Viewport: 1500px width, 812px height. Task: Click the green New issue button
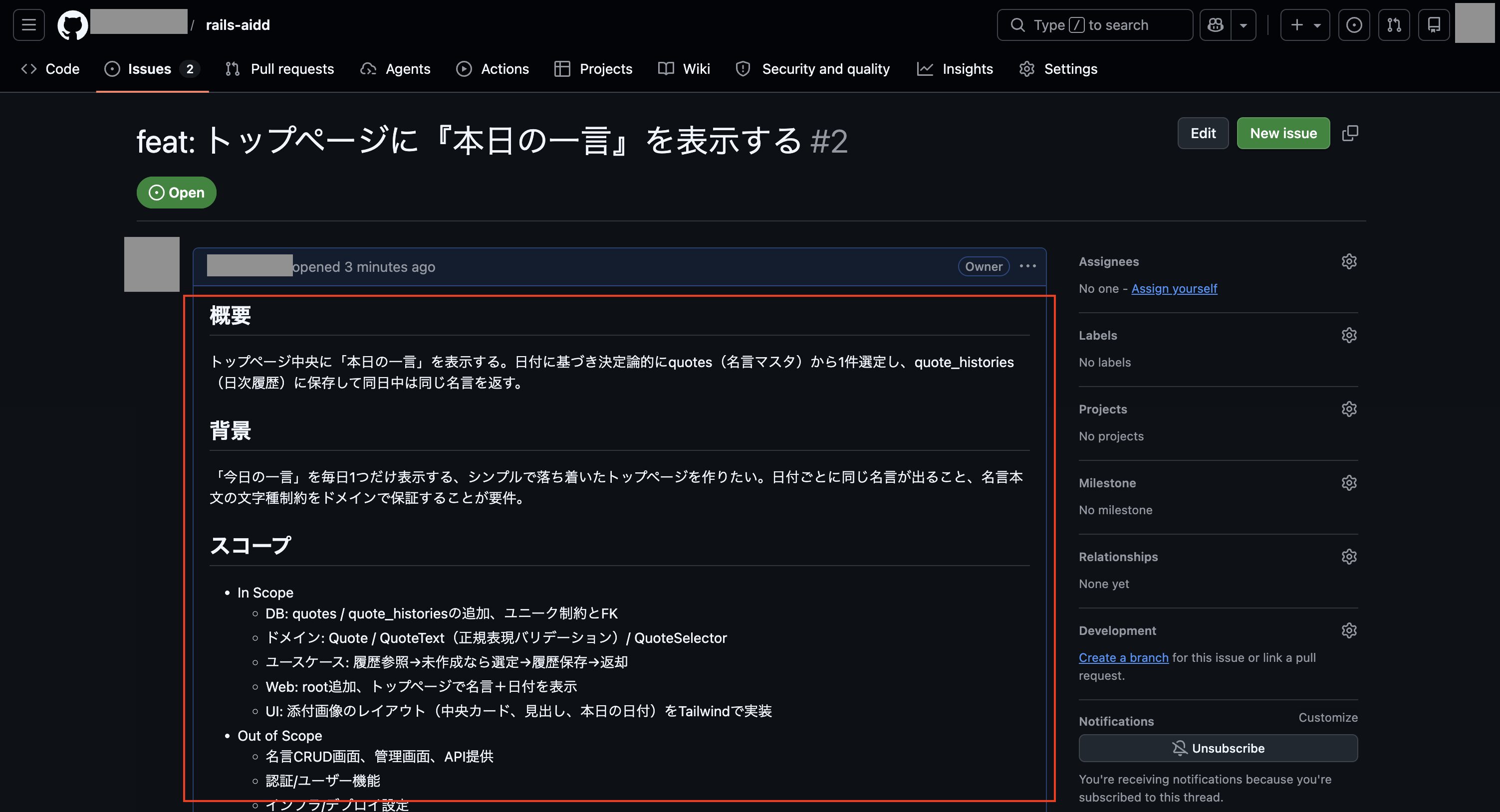coord(1283,133)
